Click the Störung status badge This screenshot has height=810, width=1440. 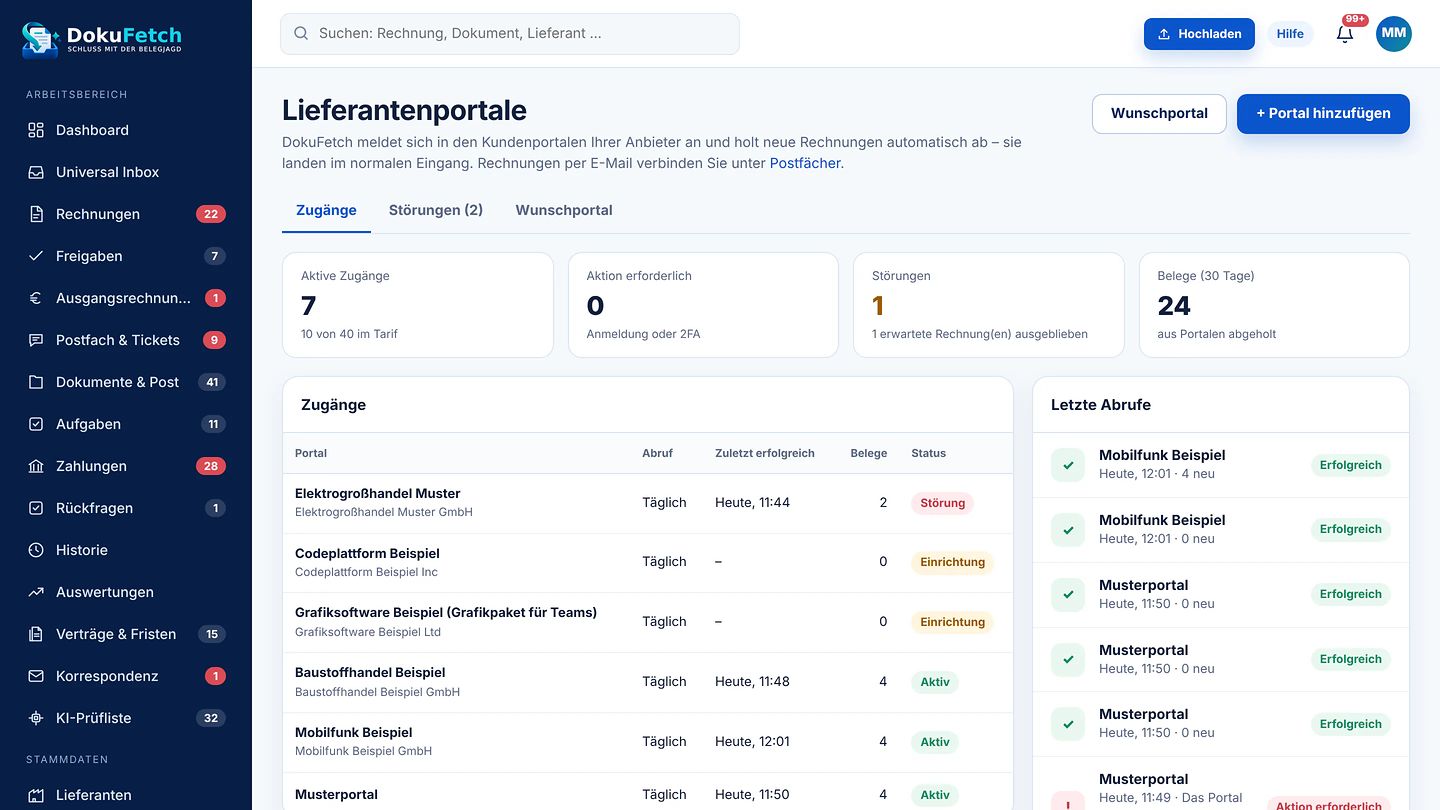(x=942, y=503)
